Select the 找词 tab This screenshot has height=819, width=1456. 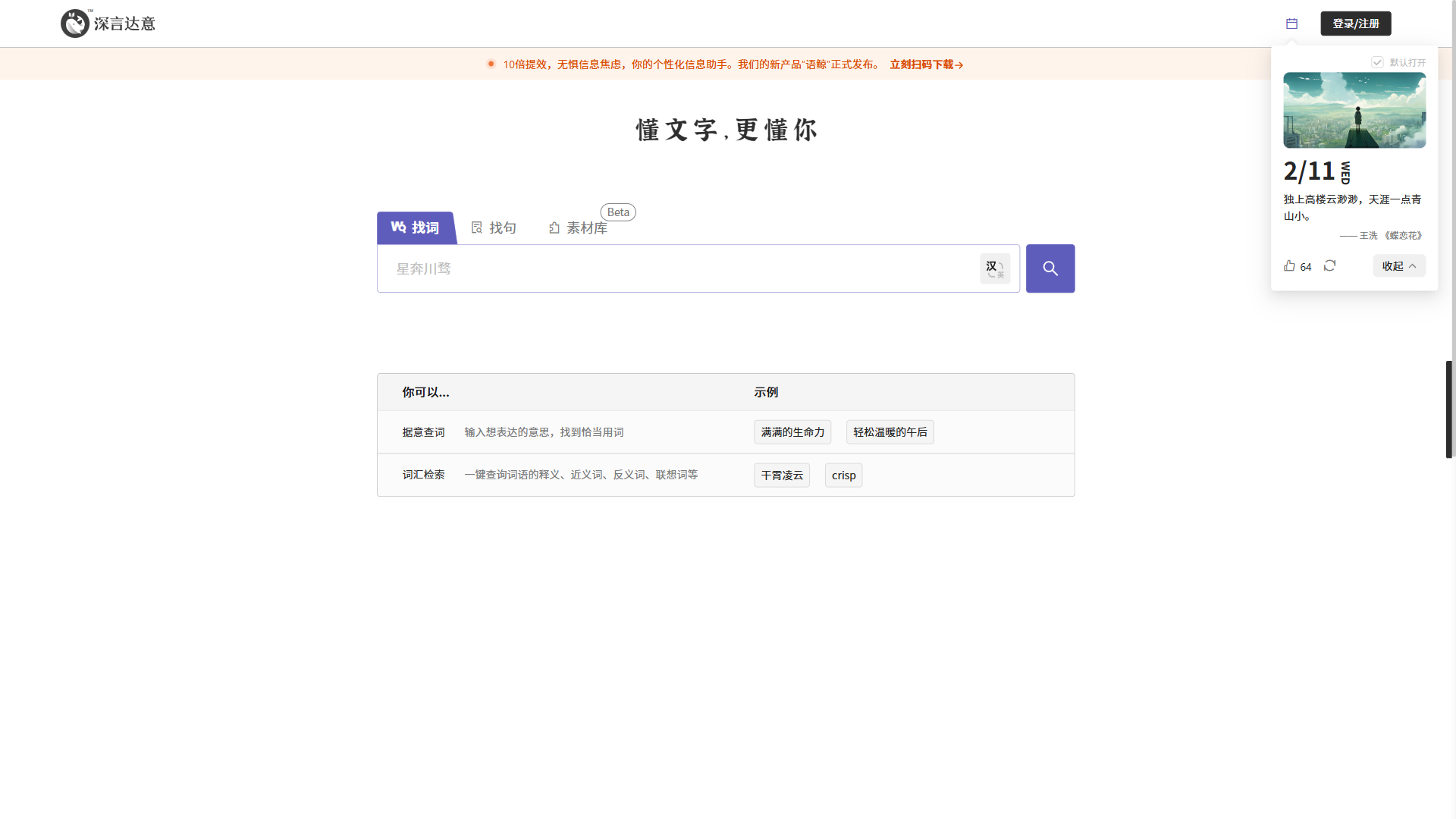coord(416,227)
